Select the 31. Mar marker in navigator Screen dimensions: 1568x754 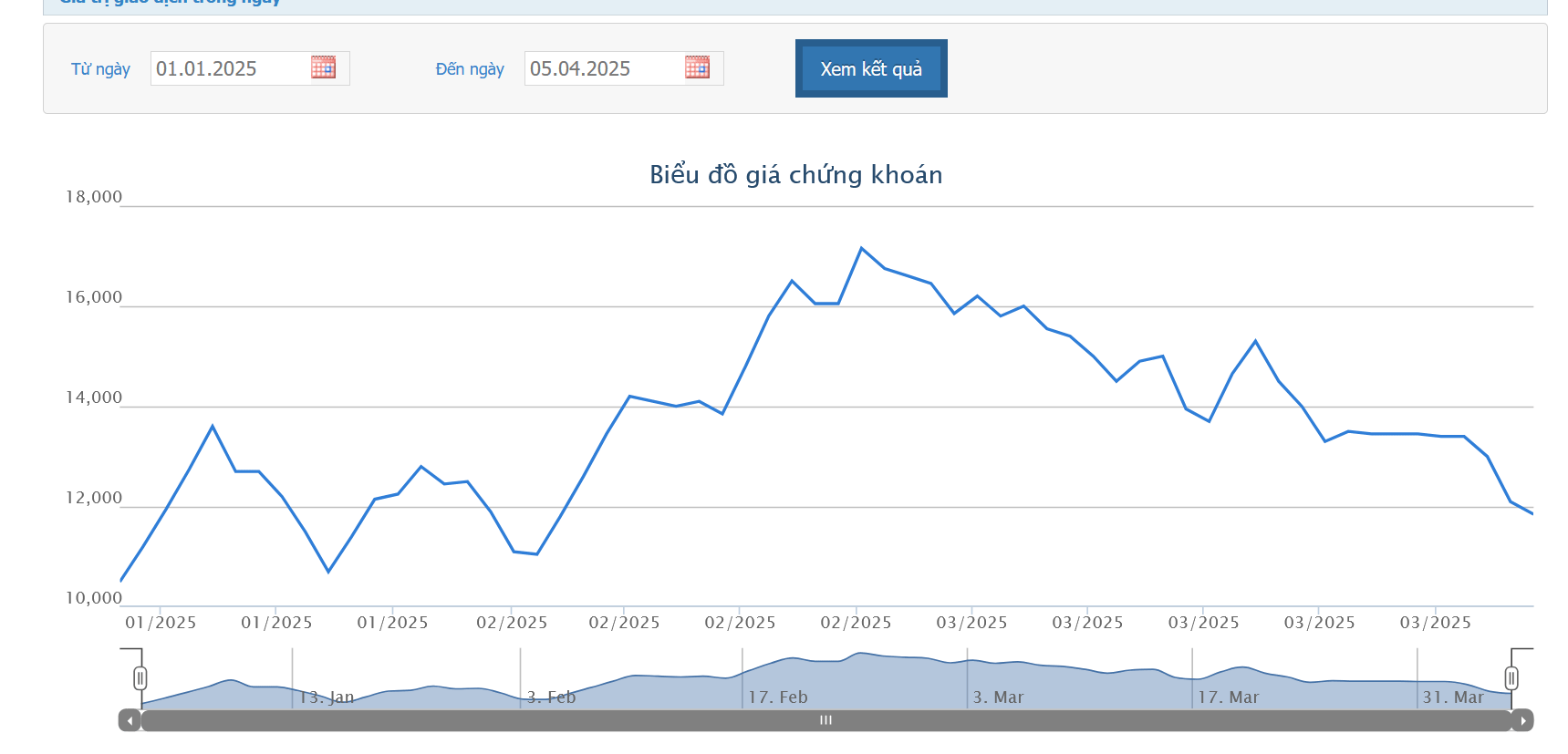1453,697
